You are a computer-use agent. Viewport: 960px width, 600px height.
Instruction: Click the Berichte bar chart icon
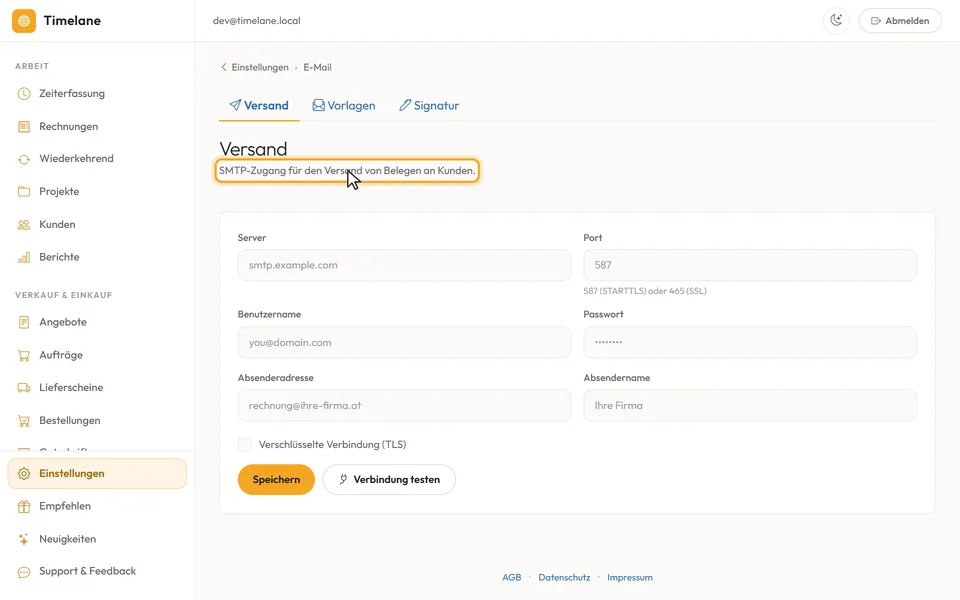click(24, 257)
